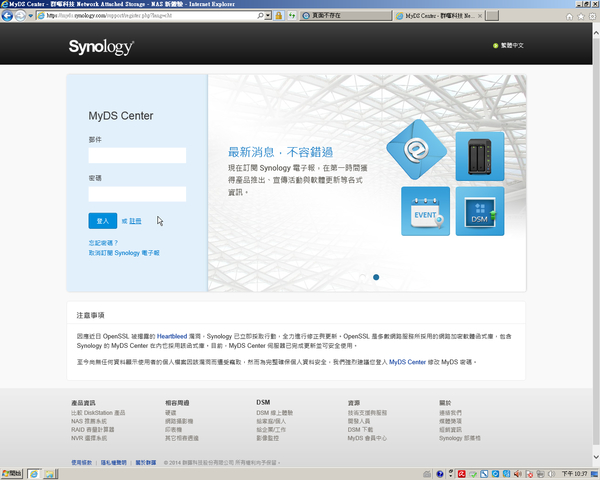
Task: Click the grey speaker tray icon
Action: [551, 474]
